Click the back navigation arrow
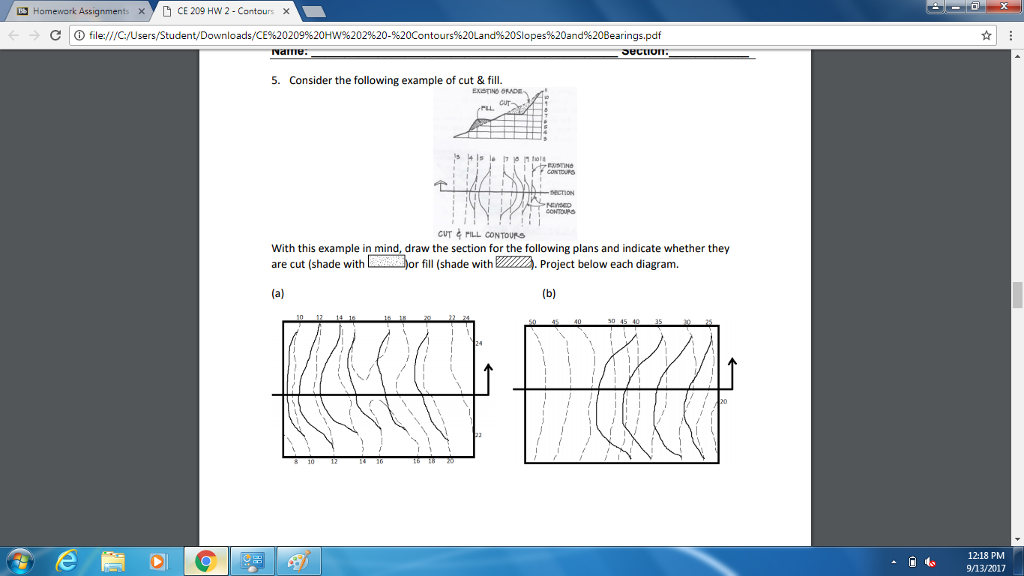The height and width of the screenshot is (576, 1024). point(11,33)
